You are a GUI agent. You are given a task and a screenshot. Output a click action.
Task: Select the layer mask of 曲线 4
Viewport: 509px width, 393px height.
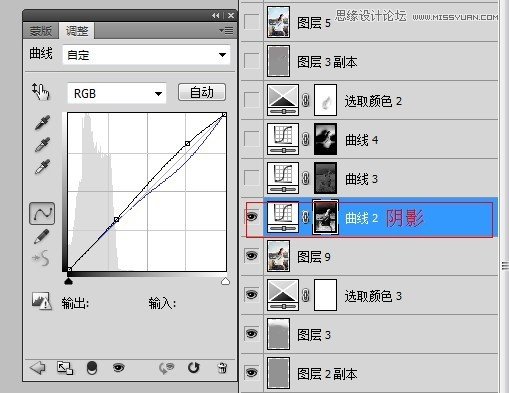pyautogui.click(x=326, y=139)
